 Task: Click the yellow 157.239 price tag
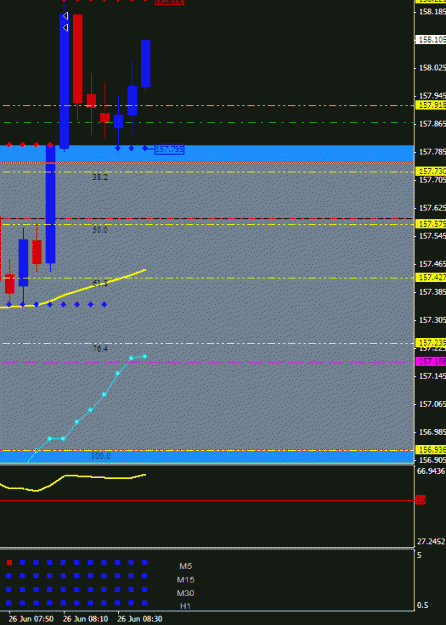tap(431, 343)
